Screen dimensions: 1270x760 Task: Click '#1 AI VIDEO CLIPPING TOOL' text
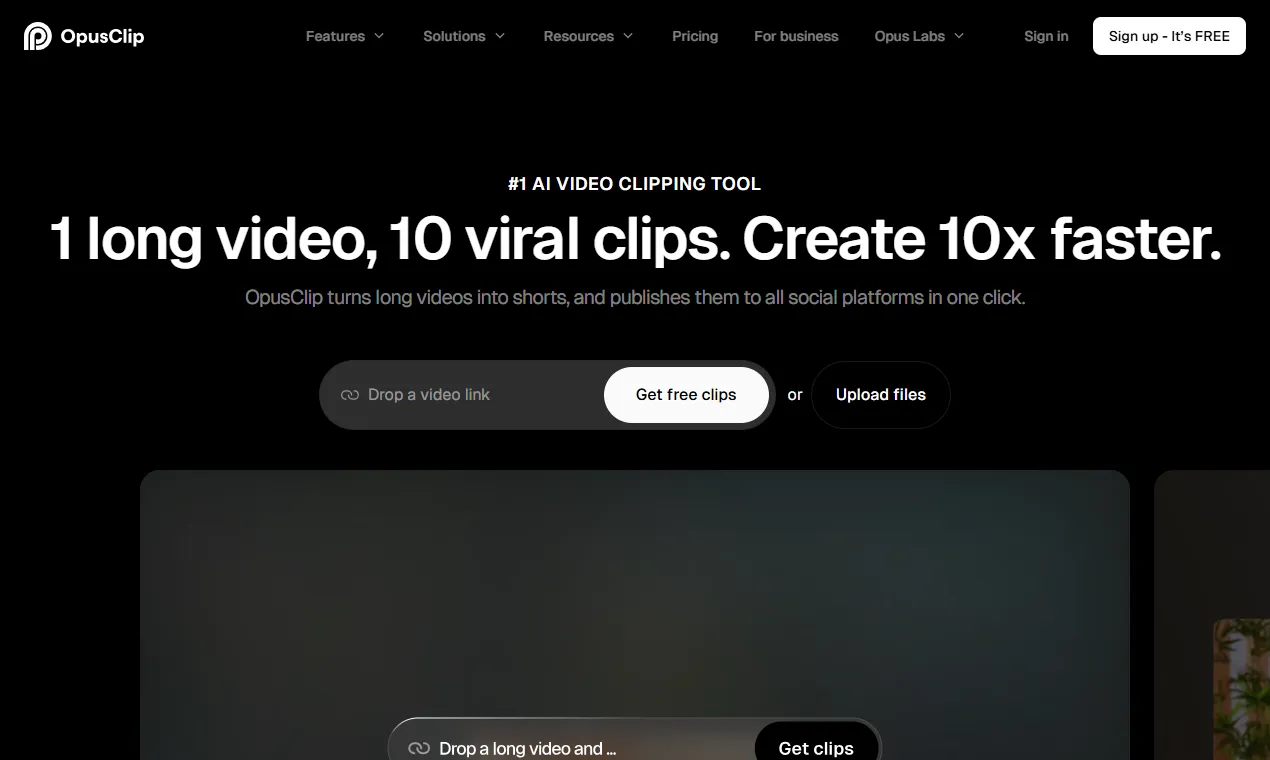tap(635, 184)
